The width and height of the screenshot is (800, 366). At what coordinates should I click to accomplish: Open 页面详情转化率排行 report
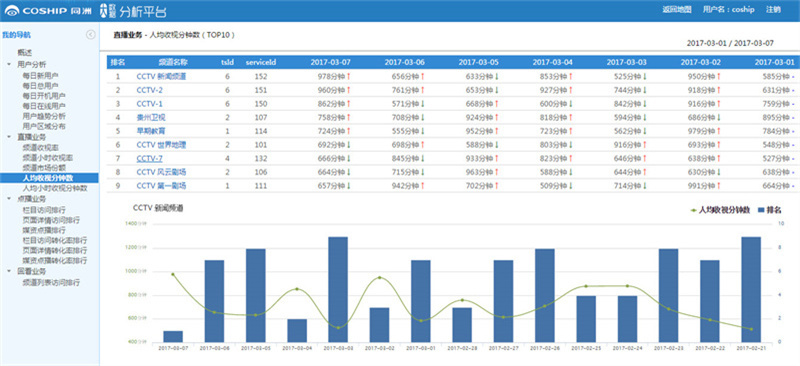tap(55, 251)
